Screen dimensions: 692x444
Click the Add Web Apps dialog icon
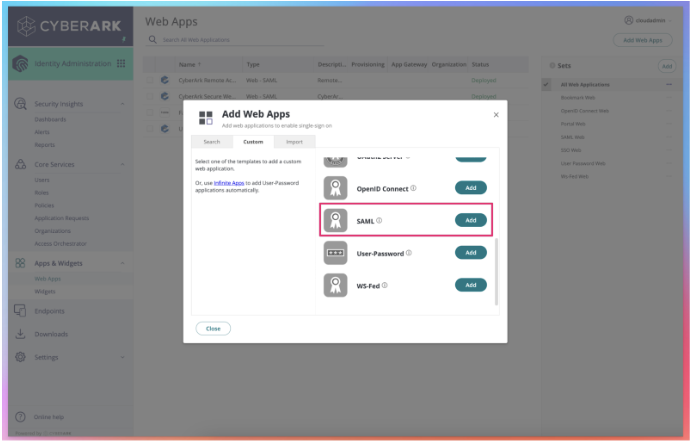coord(206,118)
